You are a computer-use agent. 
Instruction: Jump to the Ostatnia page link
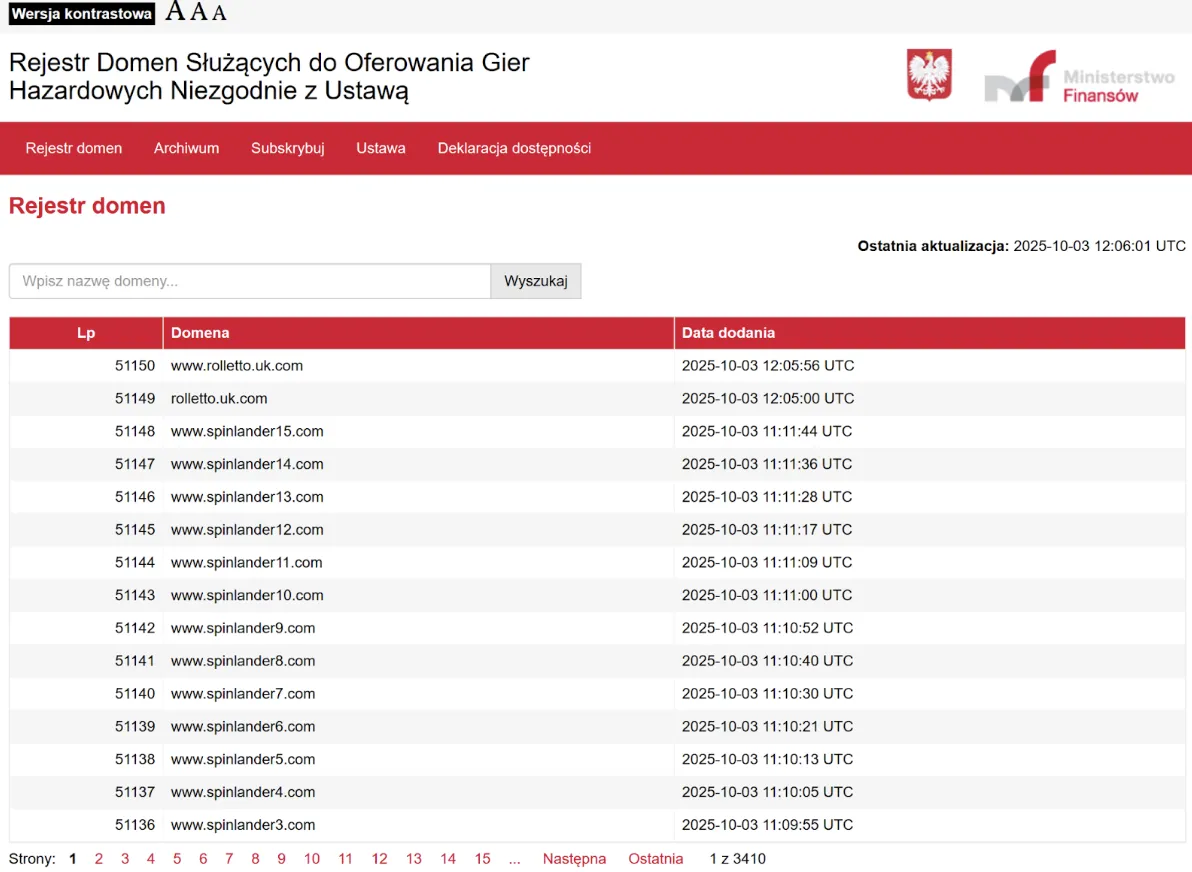pos(656,859)
